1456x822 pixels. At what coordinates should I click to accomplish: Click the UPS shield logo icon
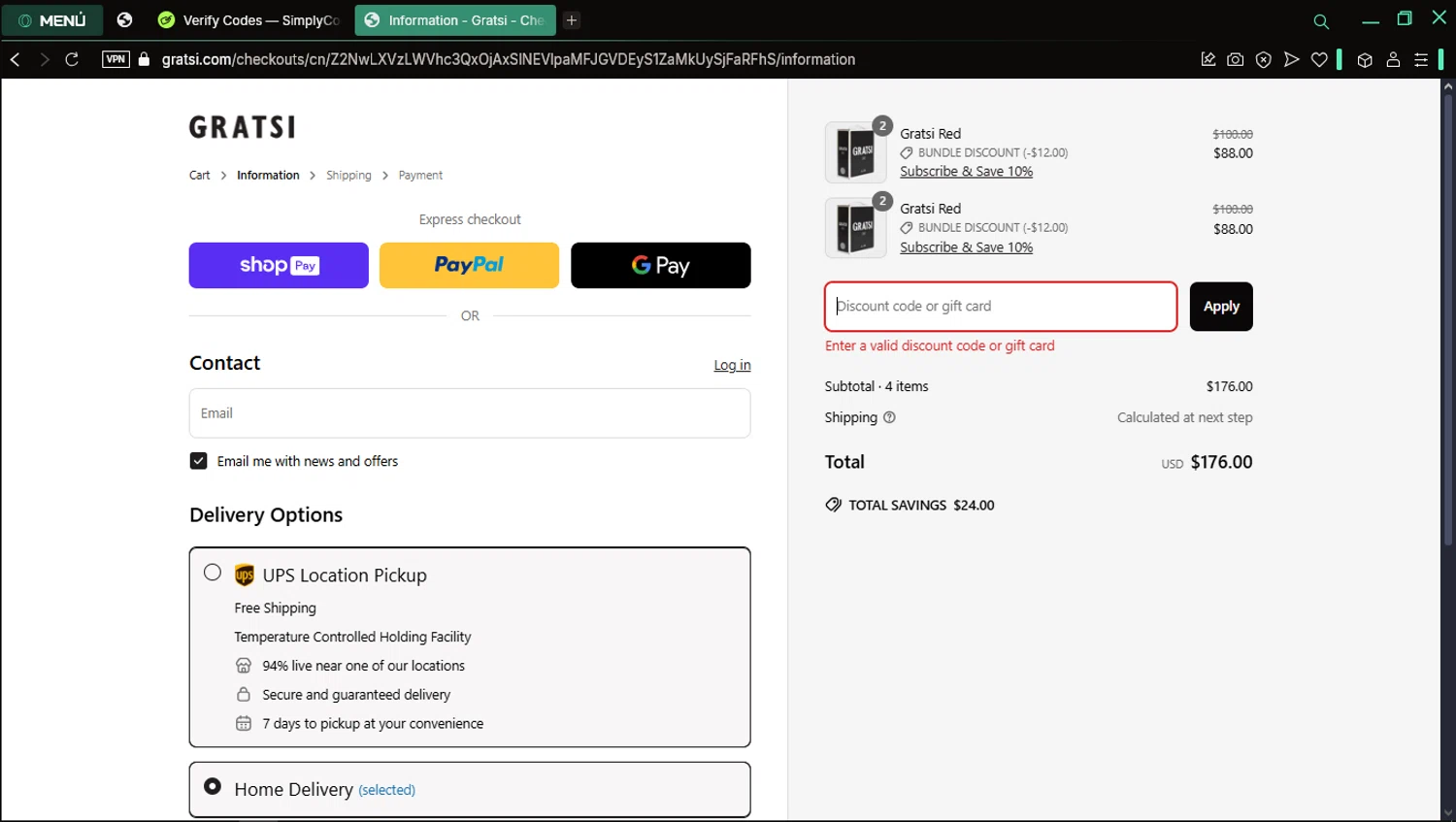click(x=245, y=575)
